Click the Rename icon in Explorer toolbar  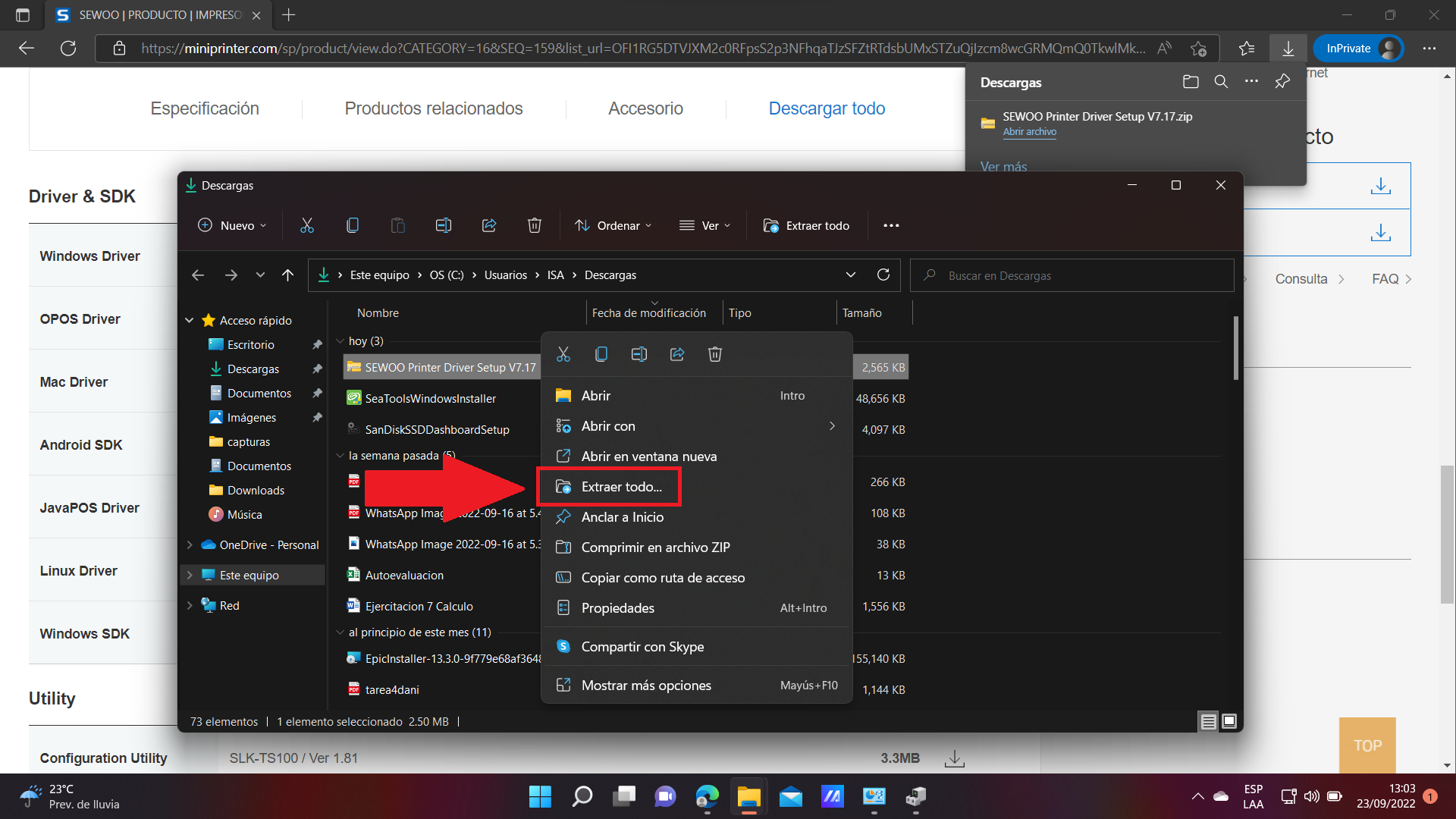[444, 225]
